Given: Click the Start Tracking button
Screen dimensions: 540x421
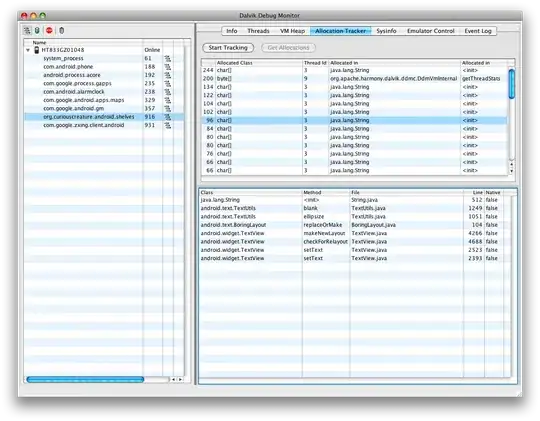Looking at the screenshot, I should (228, 48).
